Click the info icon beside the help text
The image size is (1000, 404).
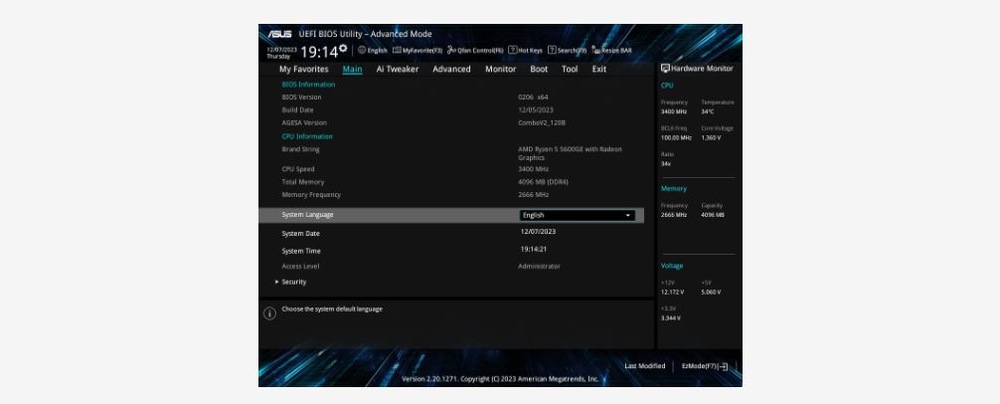270,313
